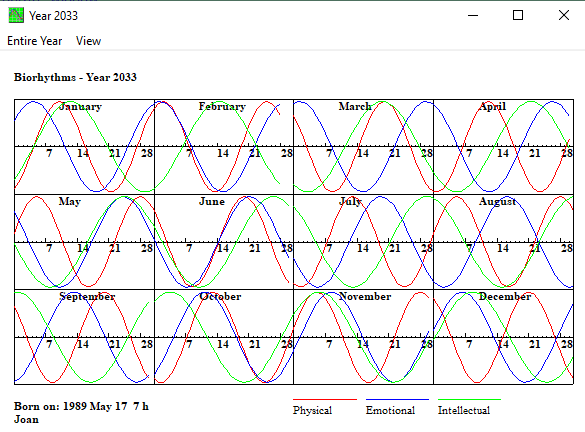Open the October biorhythm chart
Screen dimensions: 585x432
224,337
